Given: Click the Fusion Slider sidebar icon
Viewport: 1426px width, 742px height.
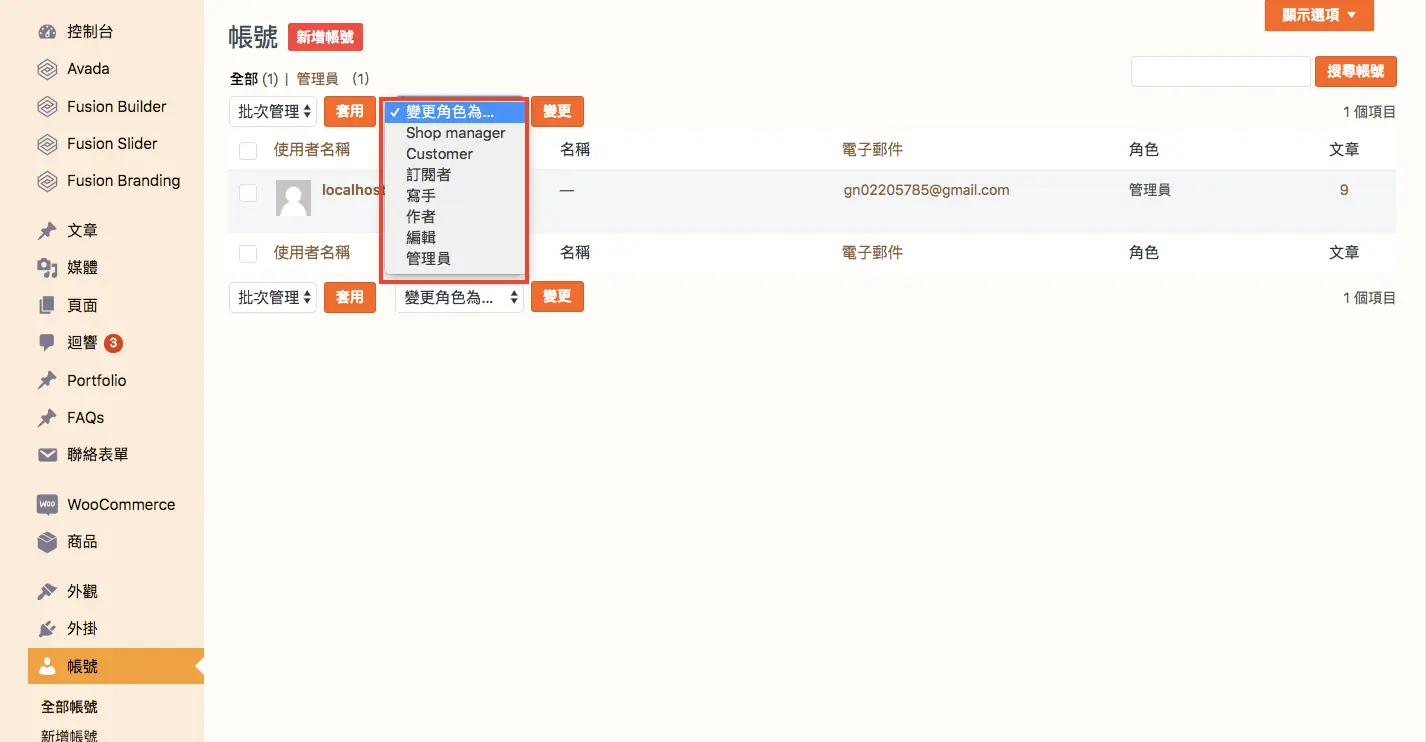Looking at the screenshot, I should (47, 144).
